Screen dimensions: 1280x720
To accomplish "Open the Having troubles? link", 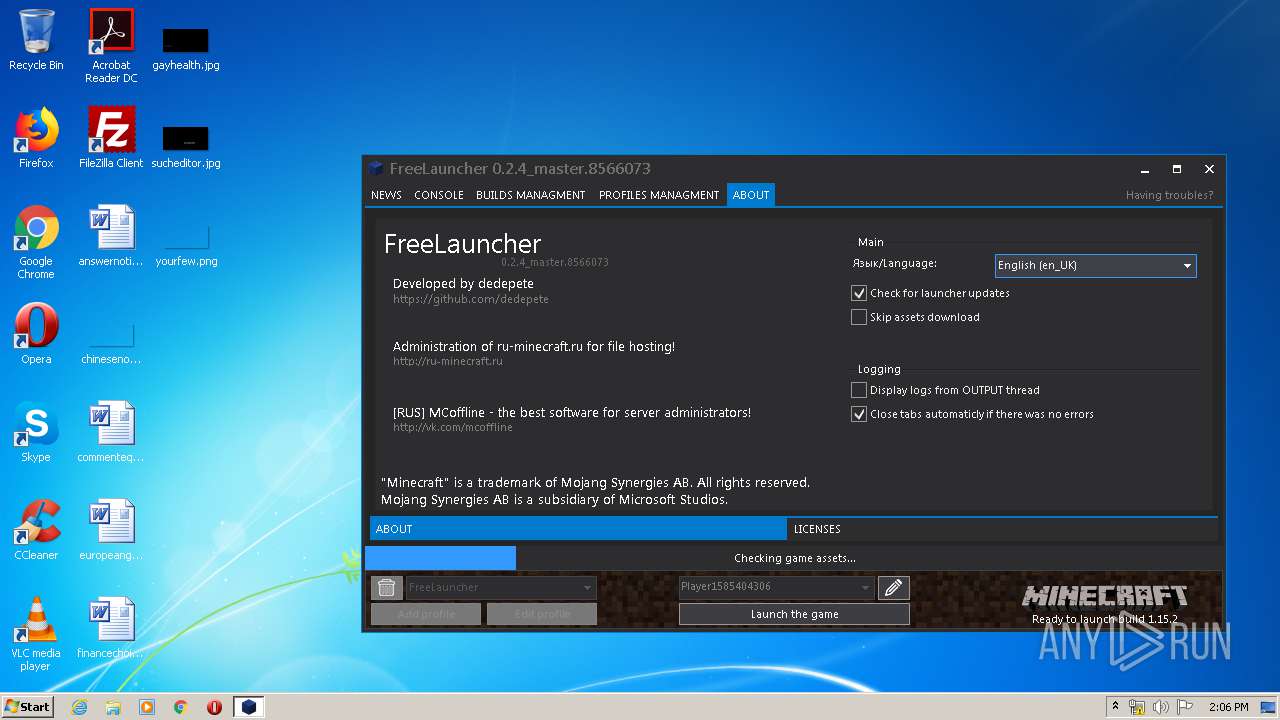I will tap(1169, 195).
